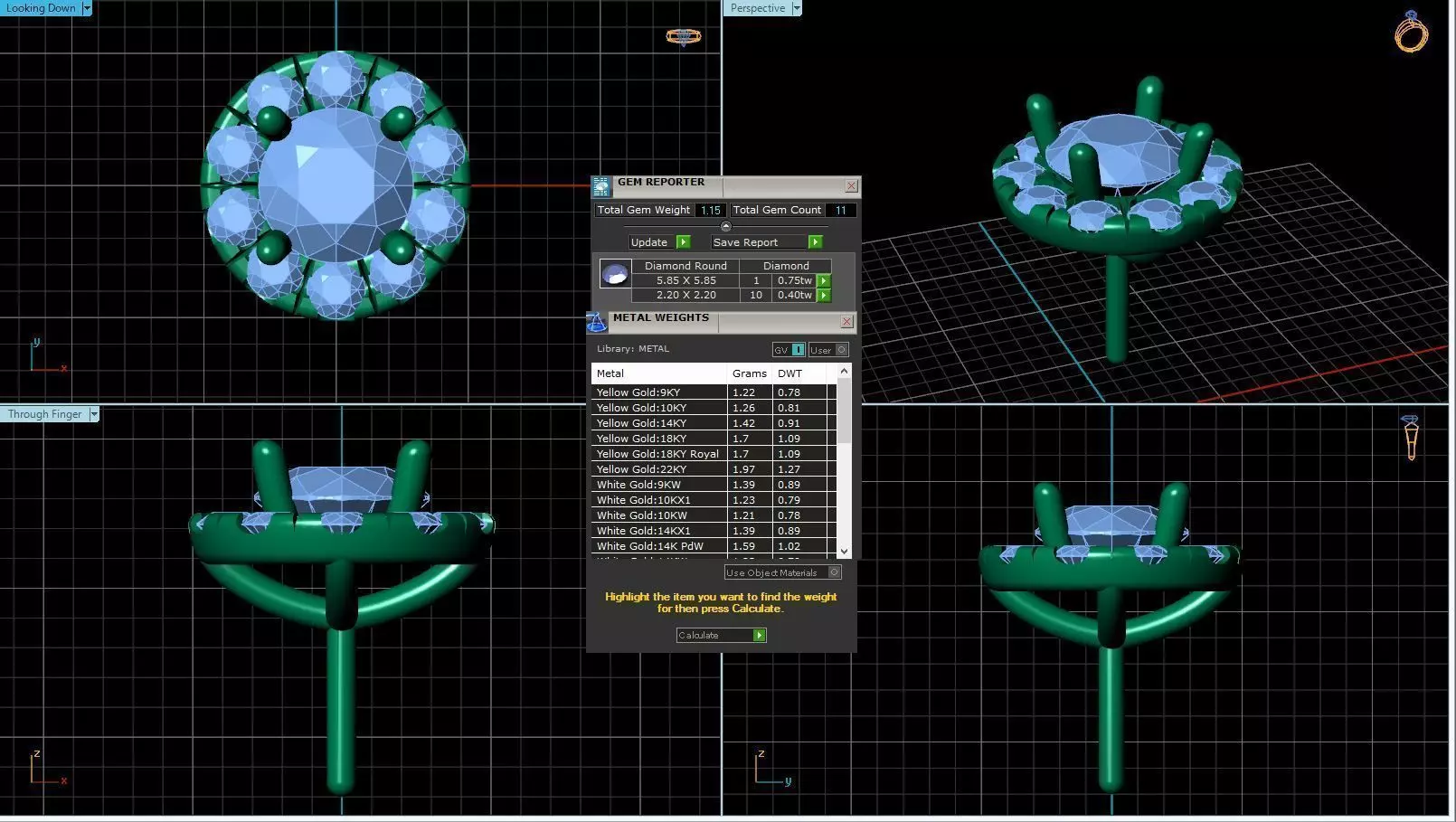
Task: Click the Diamond material header cell
Action: (x=786, y=266)
